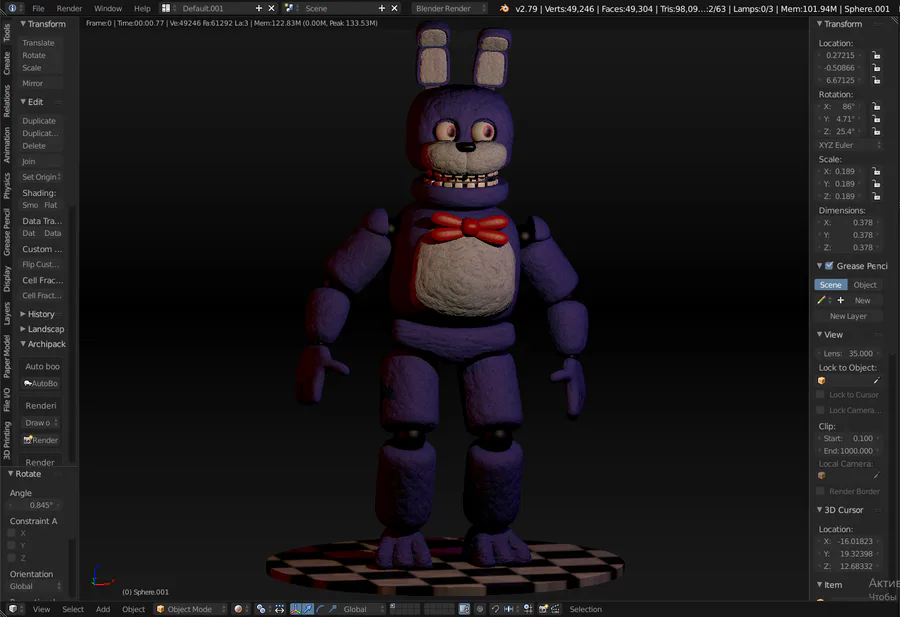Open the Render menu
Image resolution: width=900 pixels, height=617 pixels.
click(x=69, y=8)
